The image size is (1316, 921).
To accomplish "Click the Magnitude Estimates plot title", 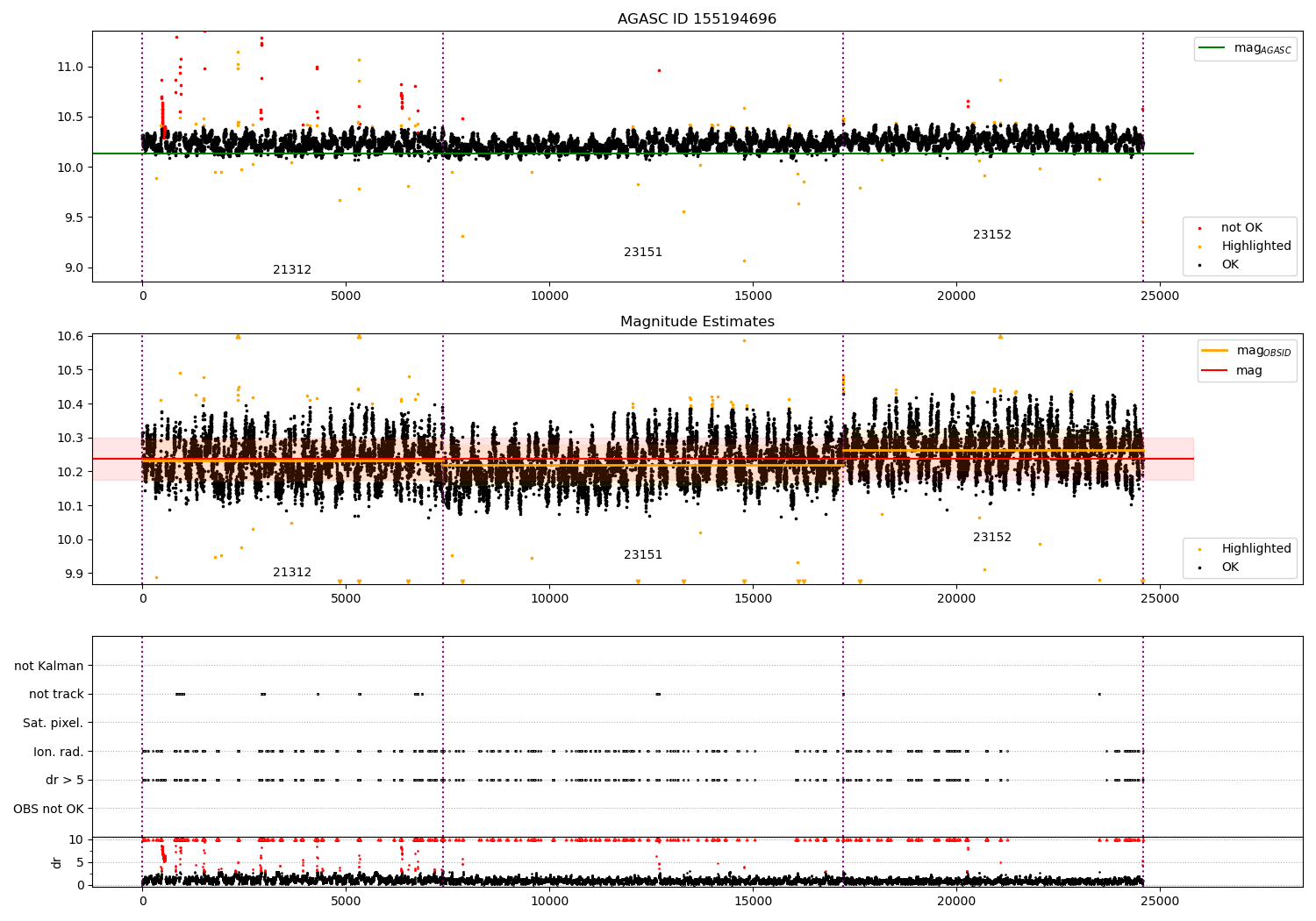I will pyautogui.click(x=697, y=322).
